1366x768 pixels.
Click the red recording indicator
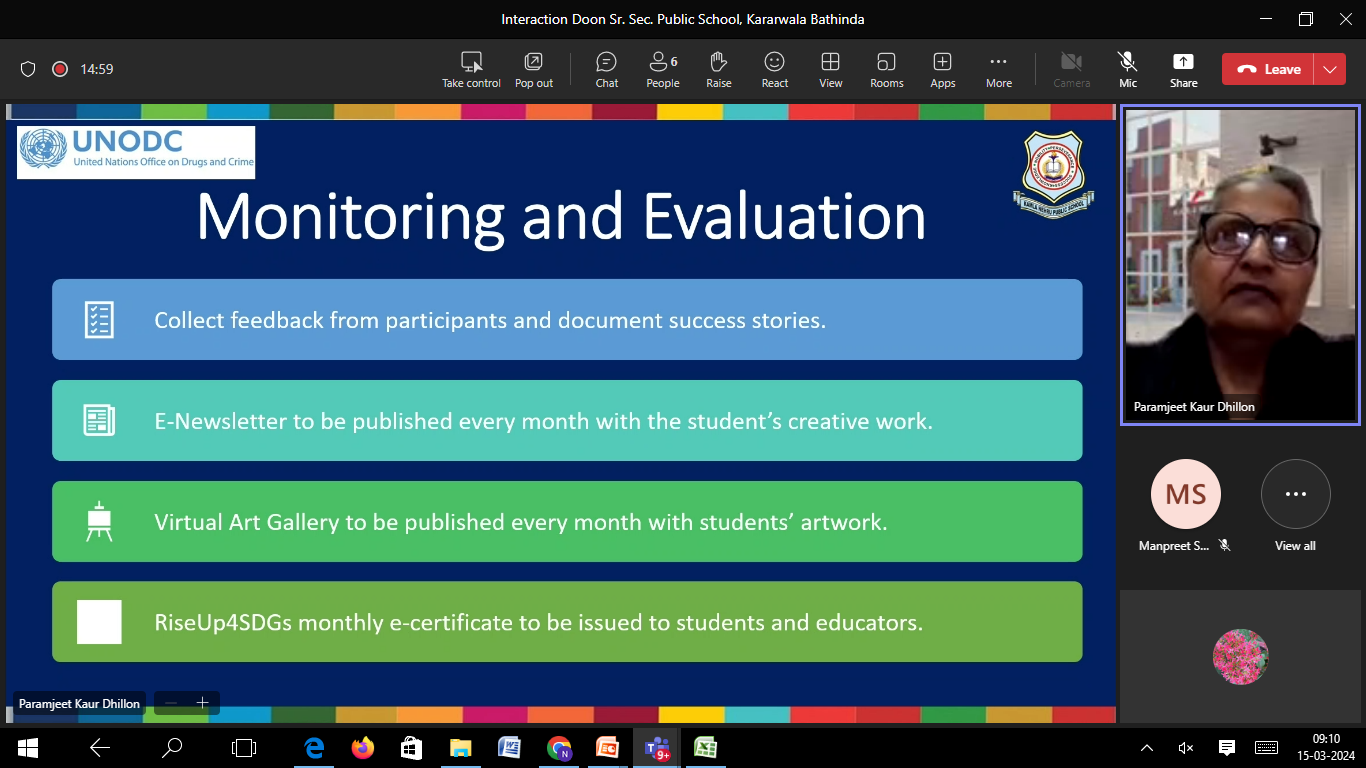[60, 69]
